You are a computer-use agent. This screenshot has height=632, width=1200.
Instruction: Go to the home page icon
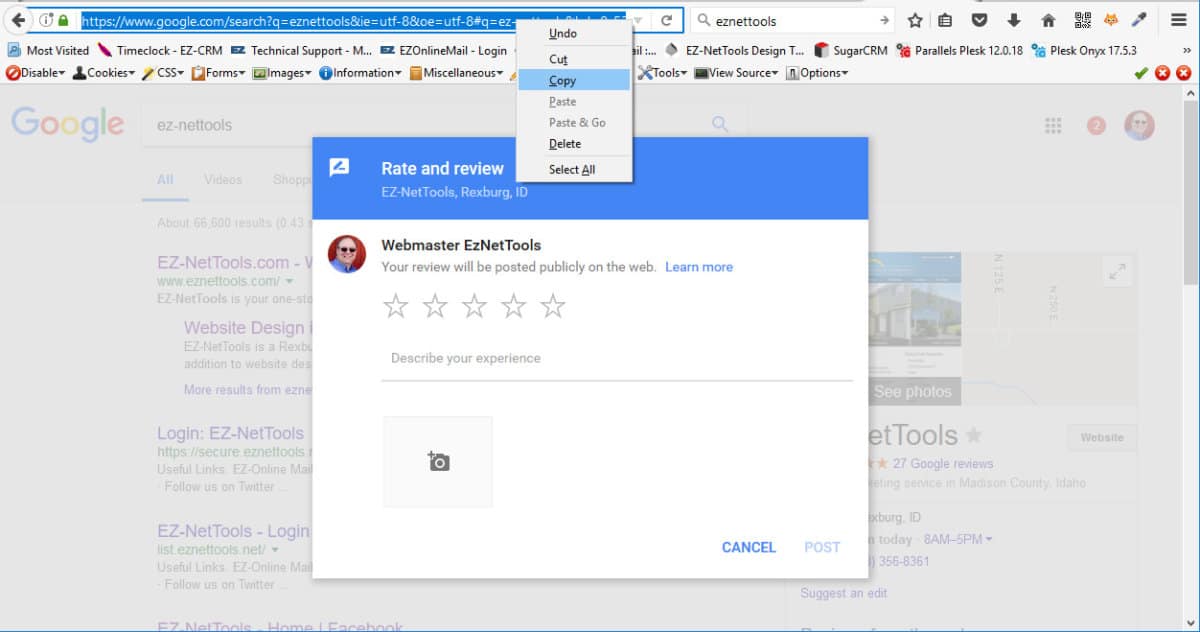pyautogui.click(x=1048, y=20)
